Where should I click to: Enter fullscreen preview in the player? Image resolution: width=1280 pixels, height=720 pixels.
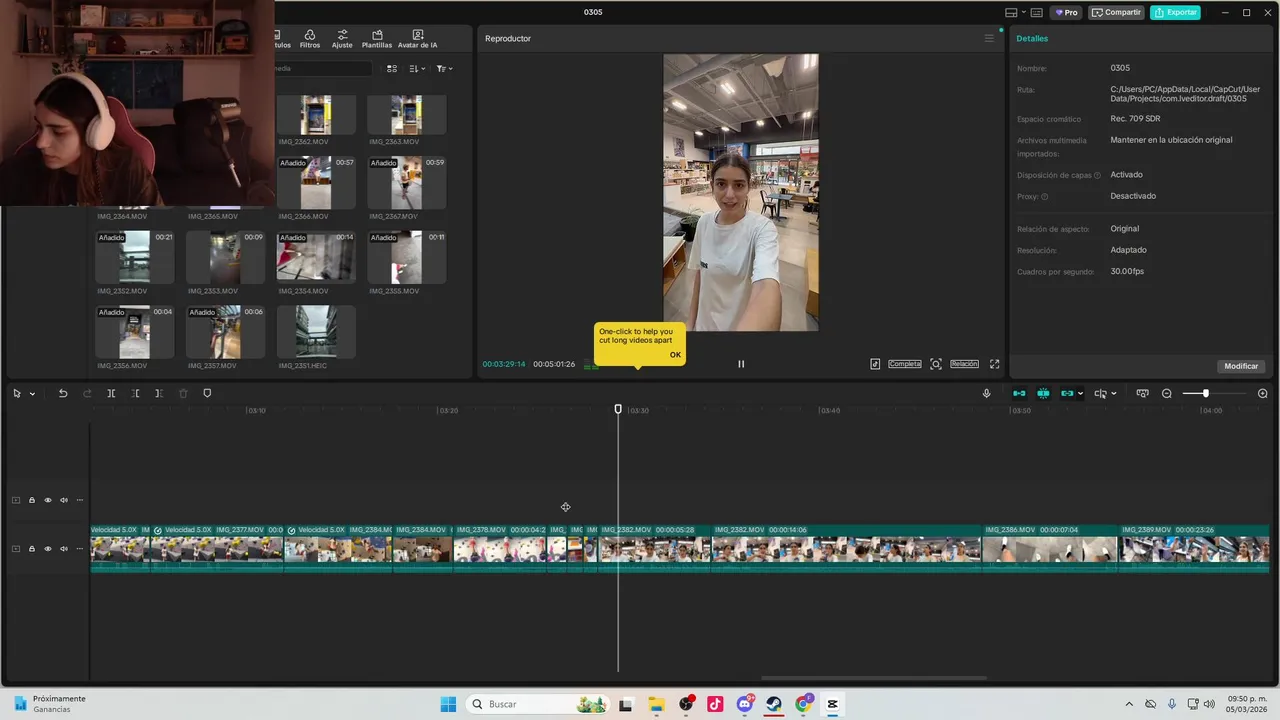[994, 364]
